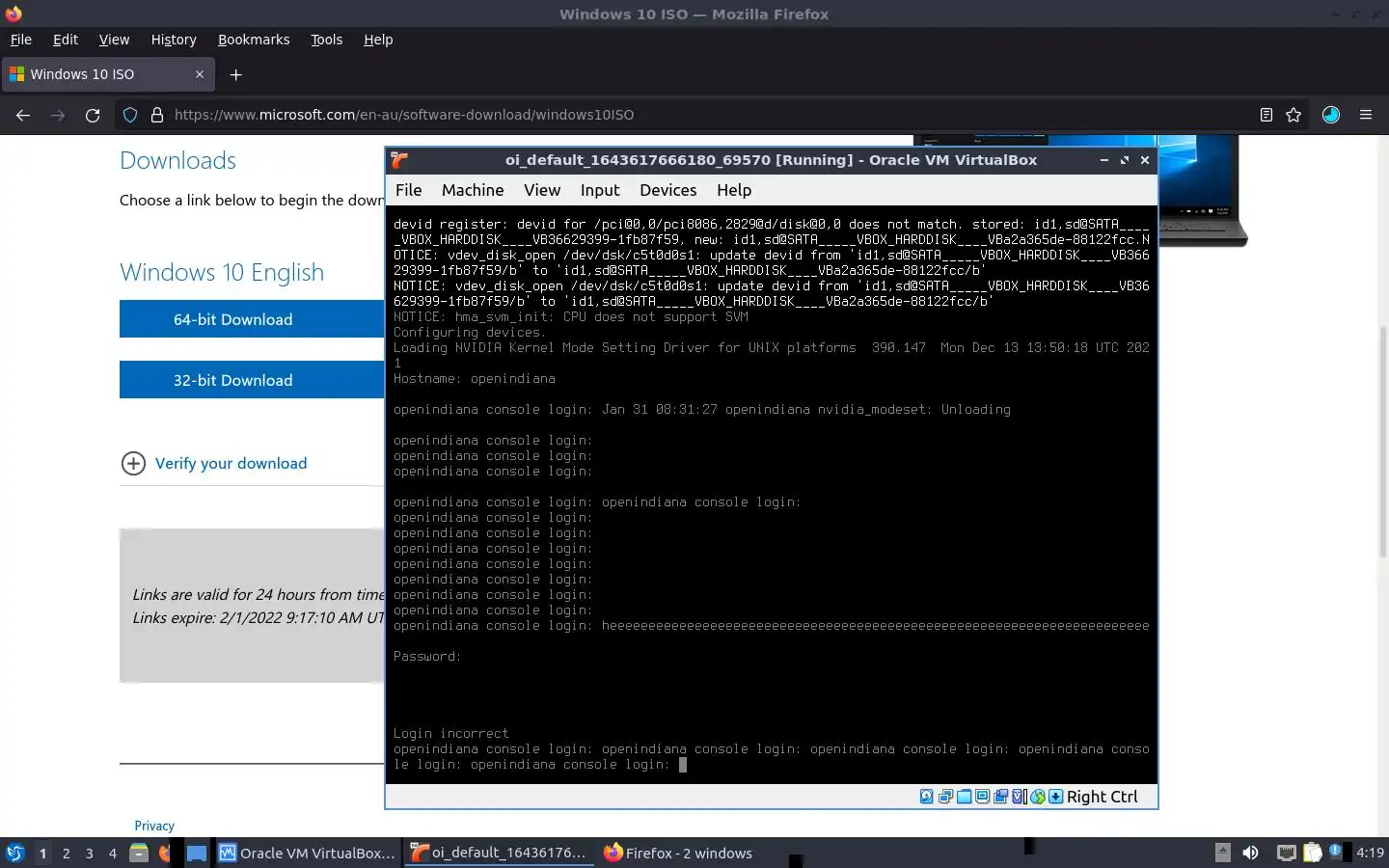Click the 4:19 taskbar clock
Screen dimensions: 1389x868
pos(1370,853)
